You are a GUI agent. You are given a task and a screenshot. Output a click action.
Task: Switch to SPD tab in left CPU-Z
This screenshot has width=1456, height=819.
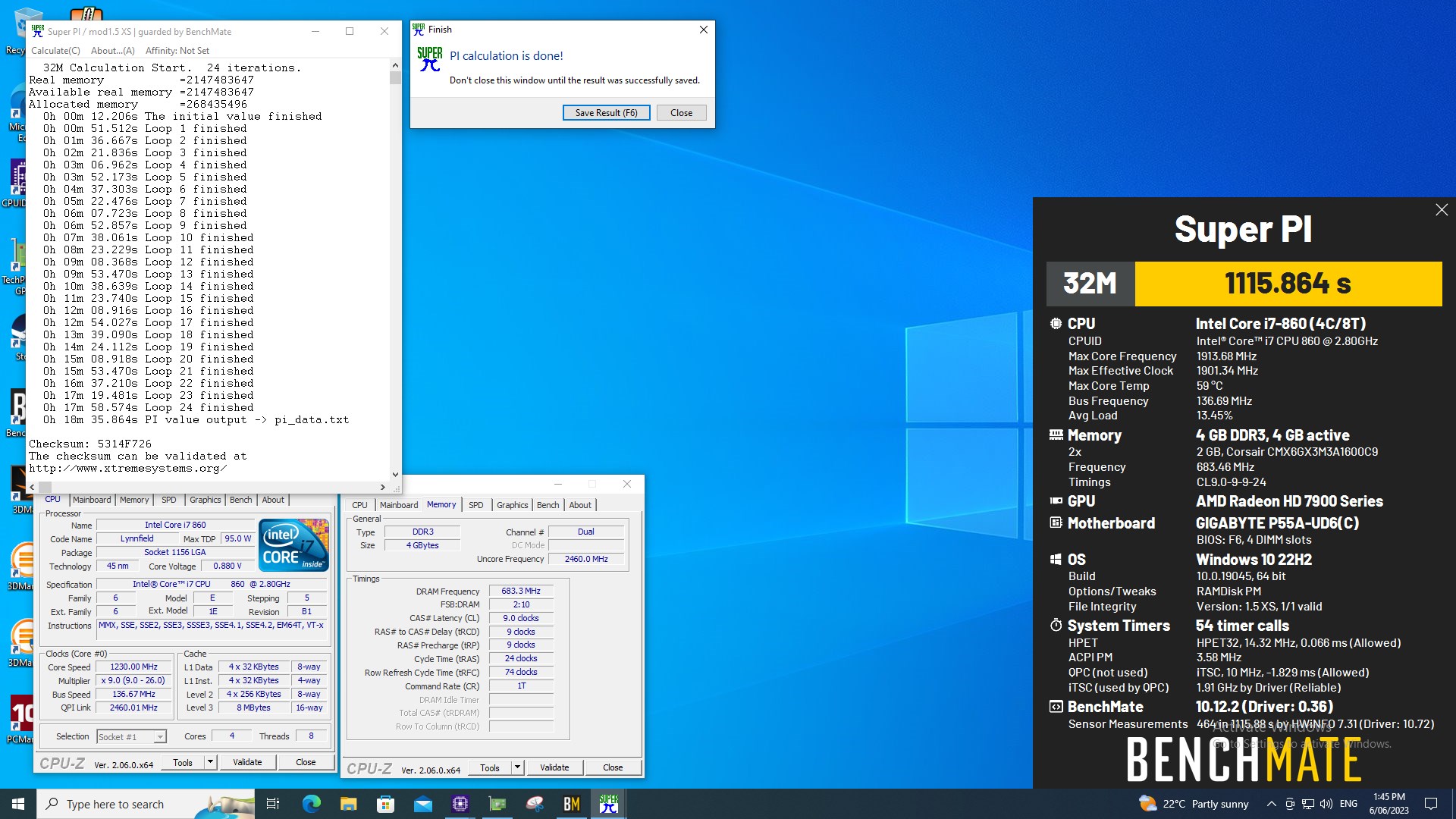pyautogui.click(x=169, y=500)
